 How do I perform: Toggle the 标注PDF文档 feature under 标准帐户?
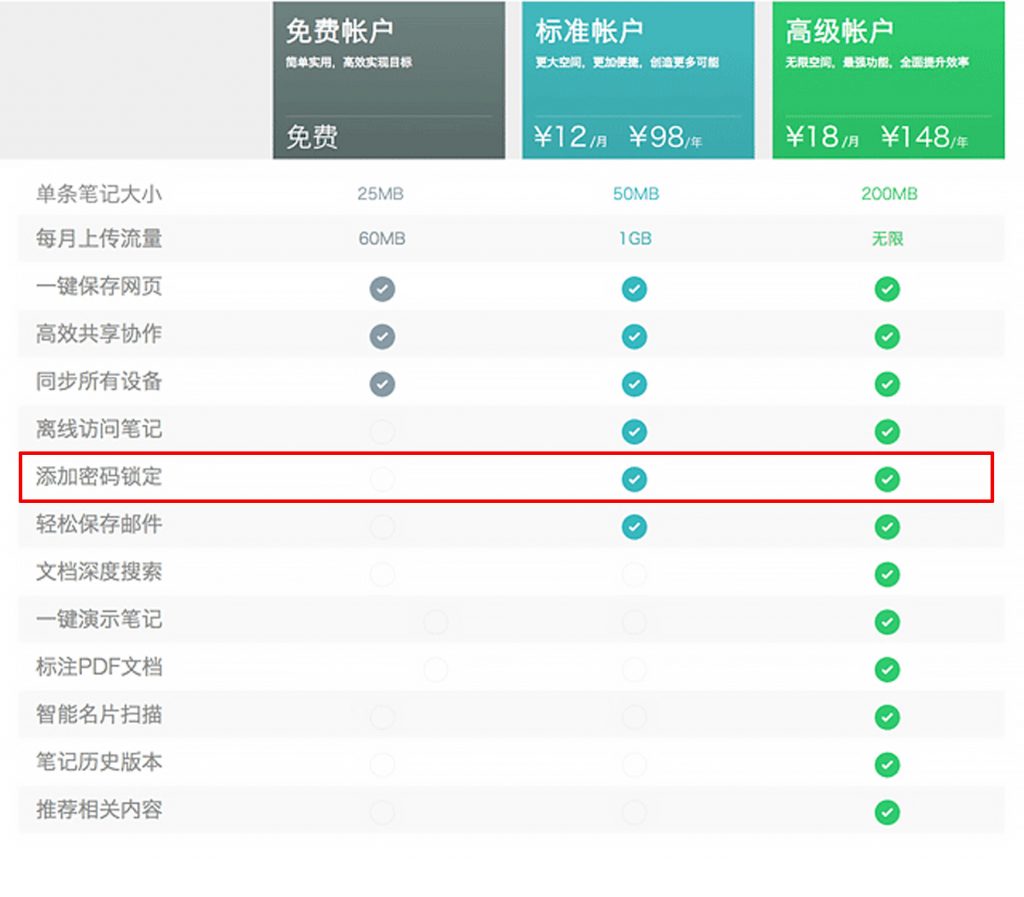634,669
